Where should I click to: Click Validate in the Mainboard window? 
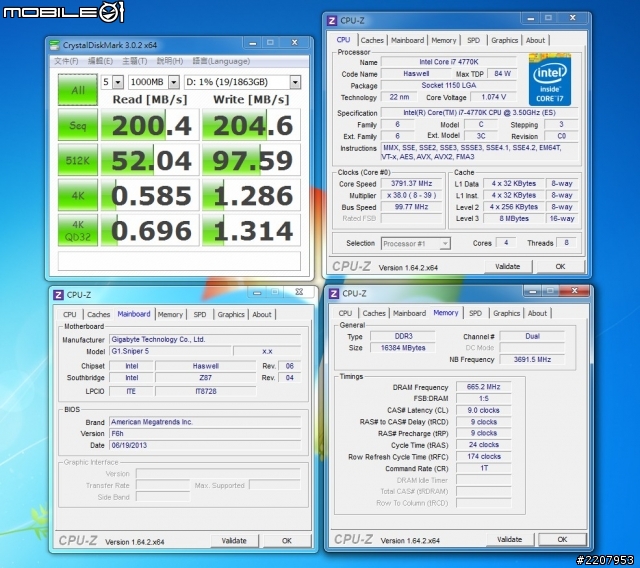pyautogui.click(x=234, y=541)
